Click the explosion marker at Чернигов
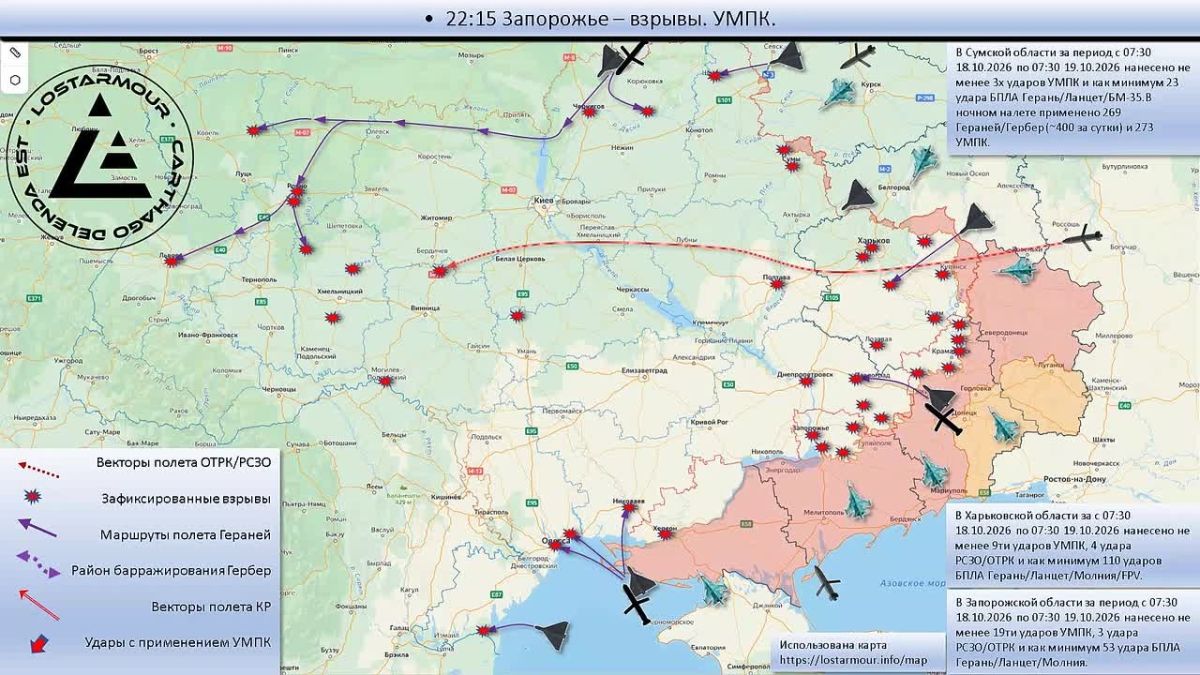Image resolution: width=1200 pixels, height=675 pixels. pos(589,113)
